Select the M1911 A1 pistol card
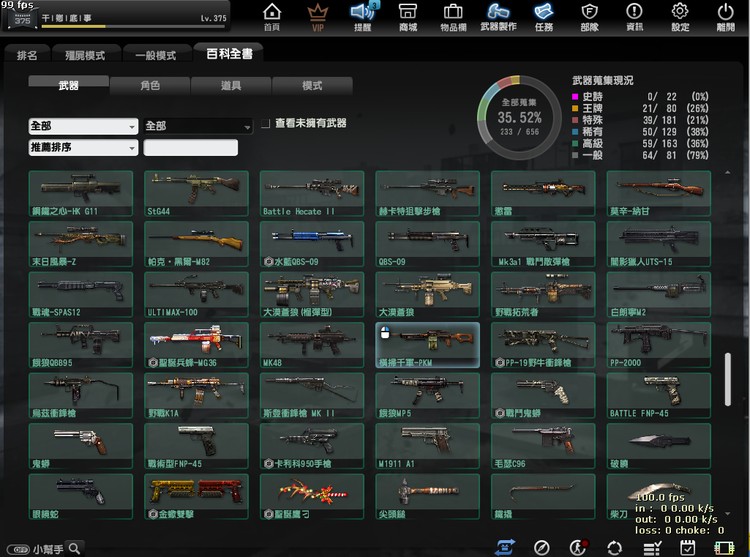This screenshot has width=750, height=557. tap(428, 446)
